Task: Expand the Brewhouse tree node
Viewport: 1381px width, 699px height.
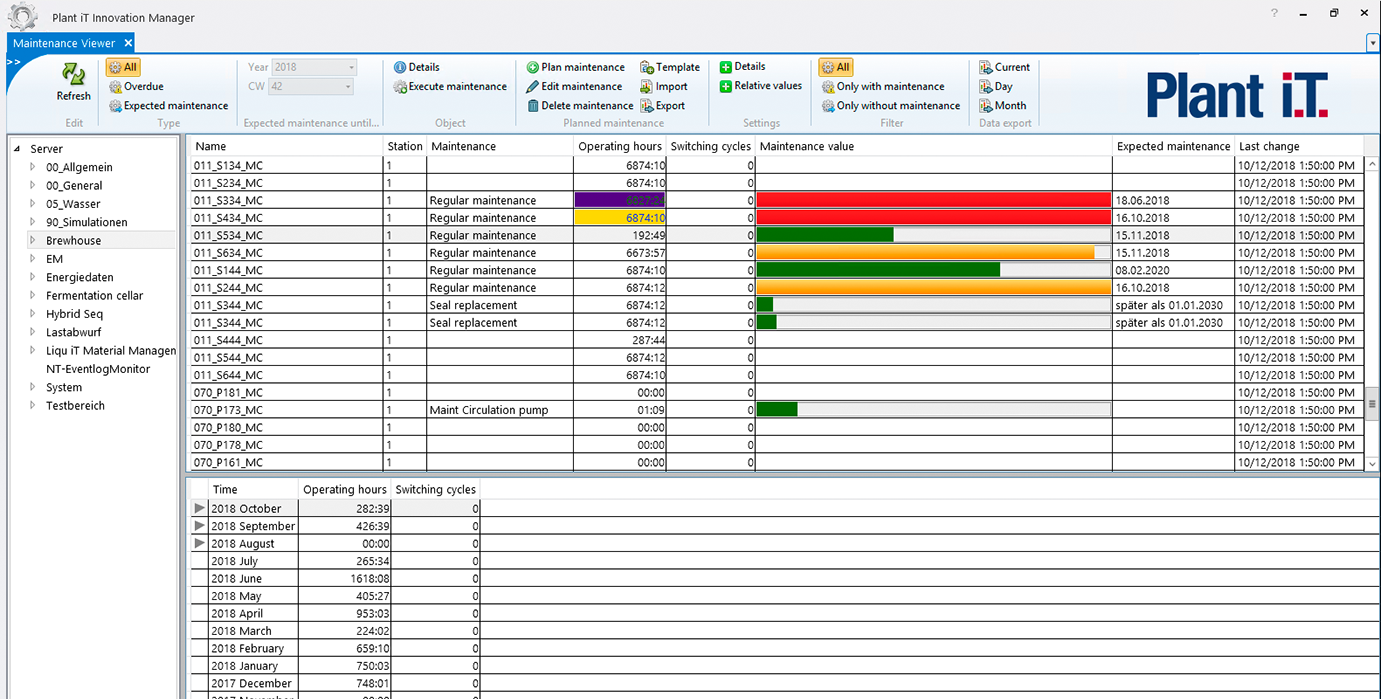Action: (33, 240)
